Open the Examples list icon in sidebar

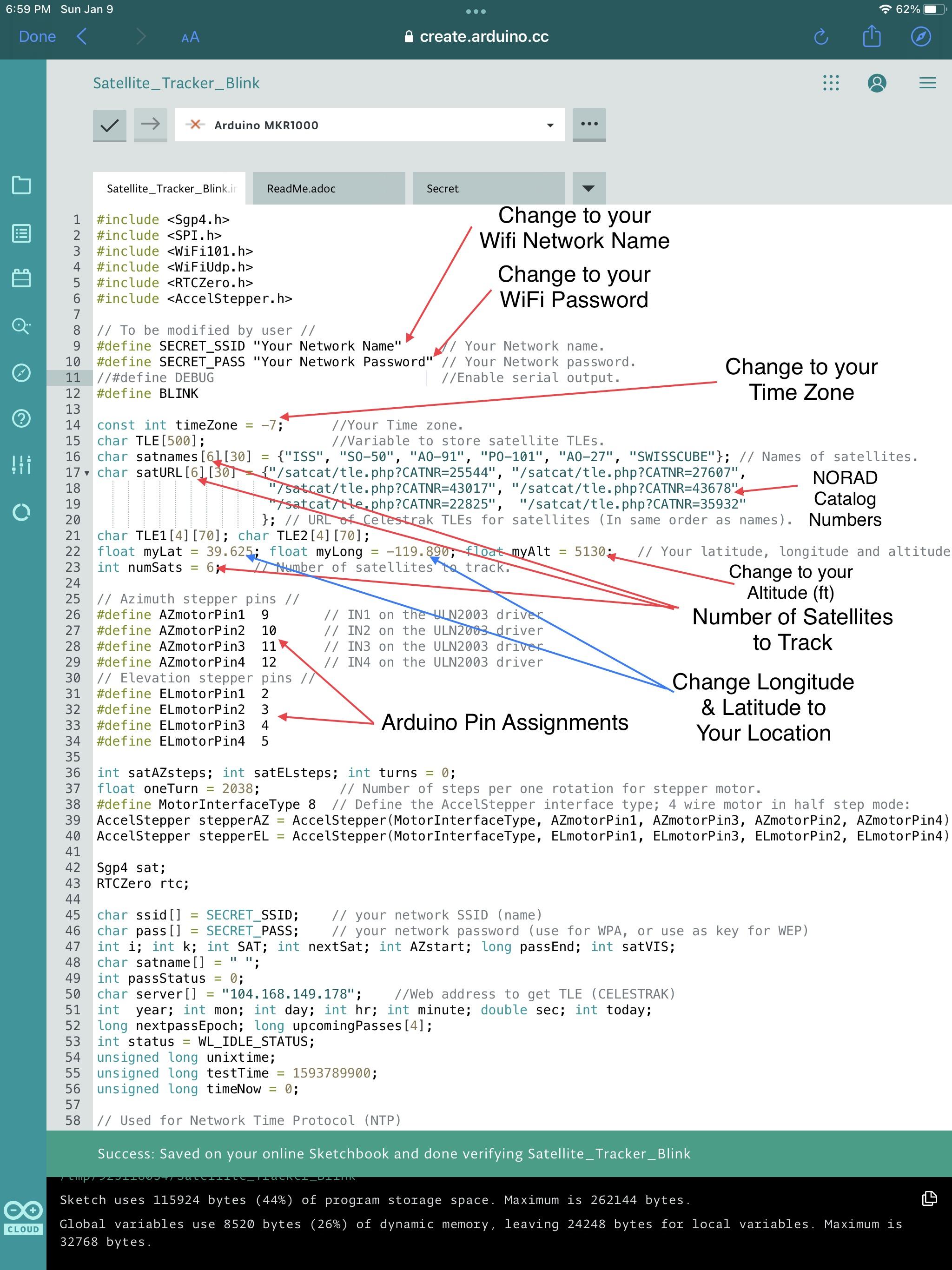tap(22, 234)
